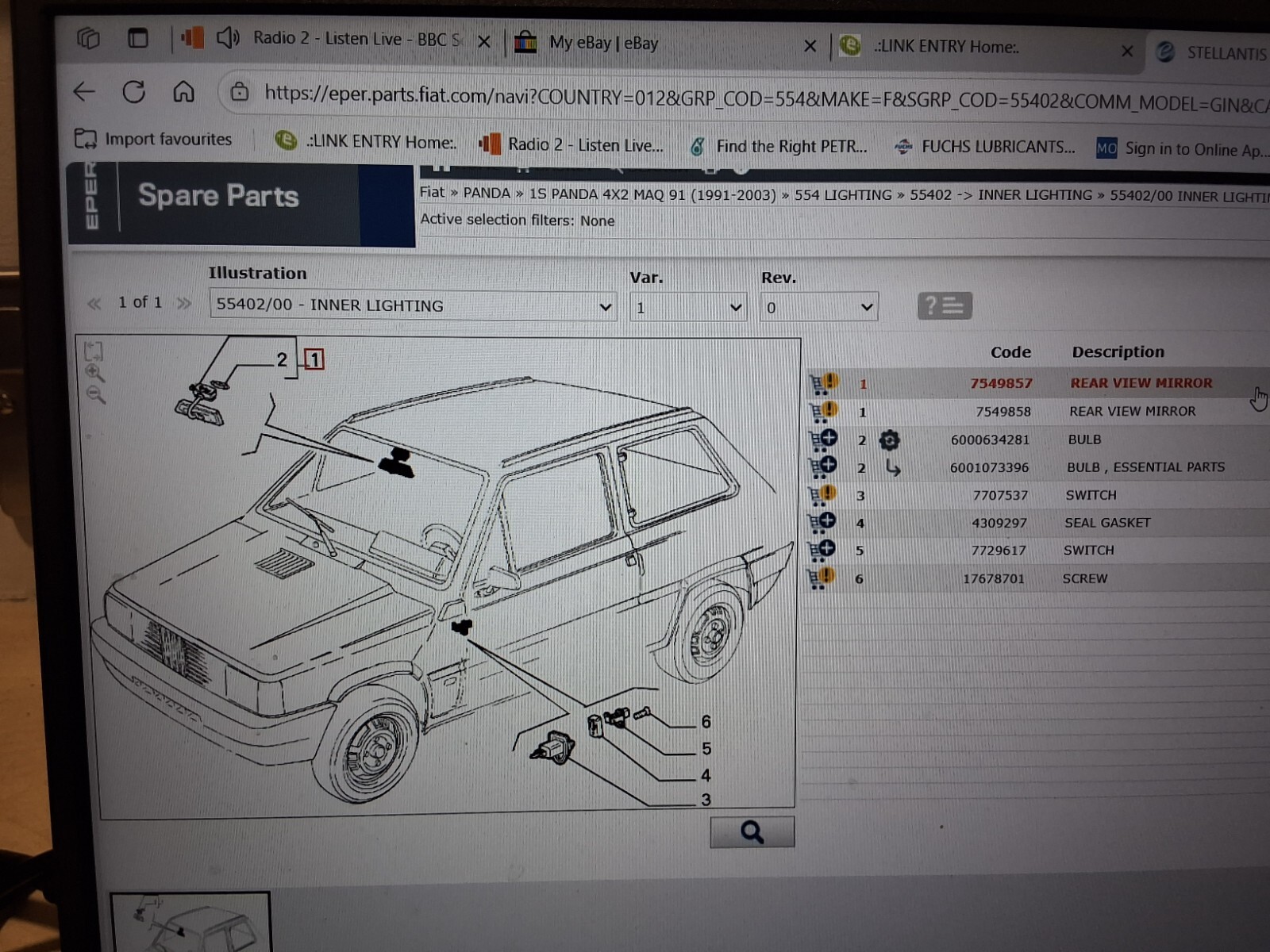Go to next illustration arrows
1270x952 pixels.
pyautogui.click(x=184, y=303)
